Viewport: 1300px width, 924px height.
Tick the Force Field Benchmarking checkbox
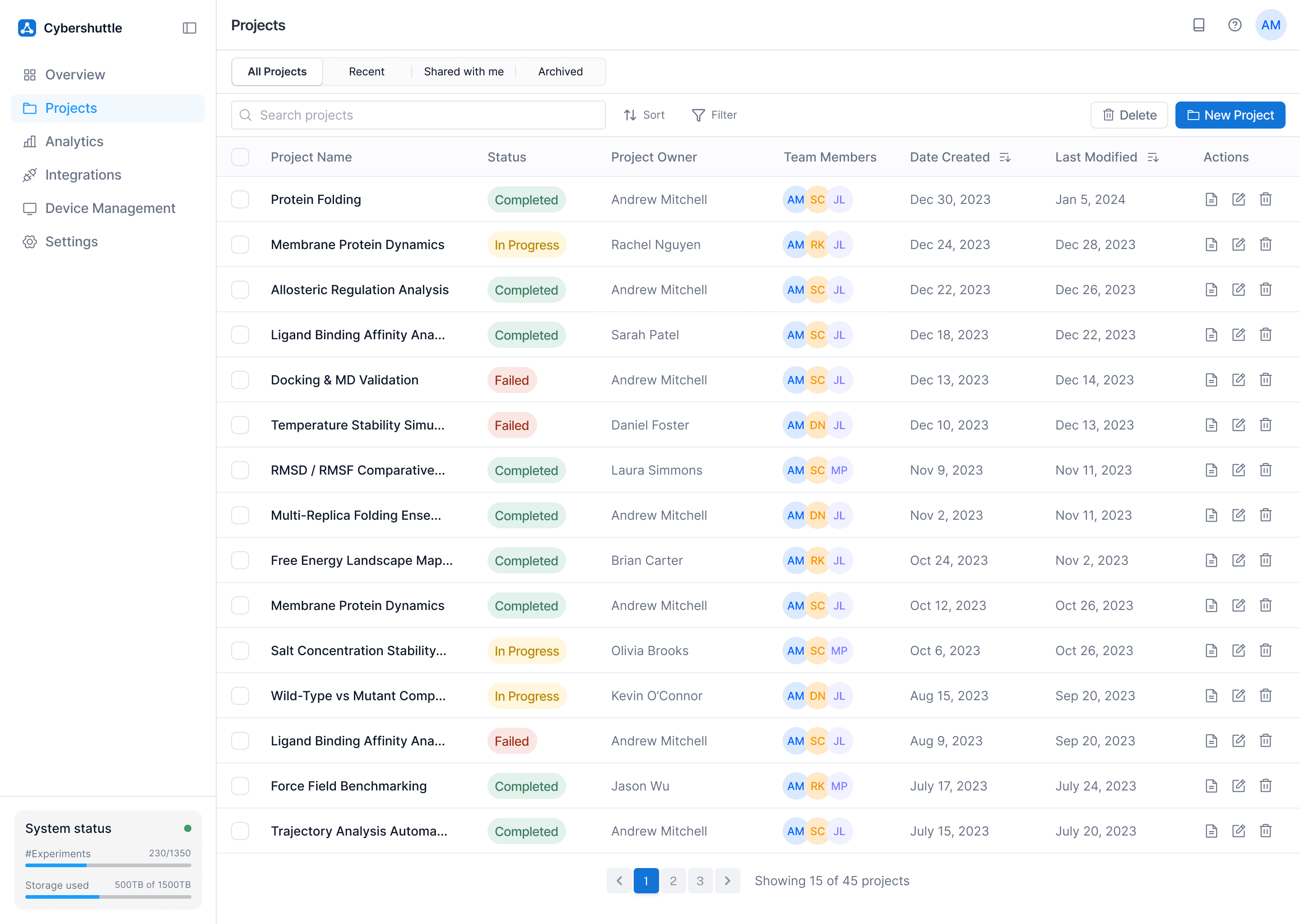pos(240,786)
